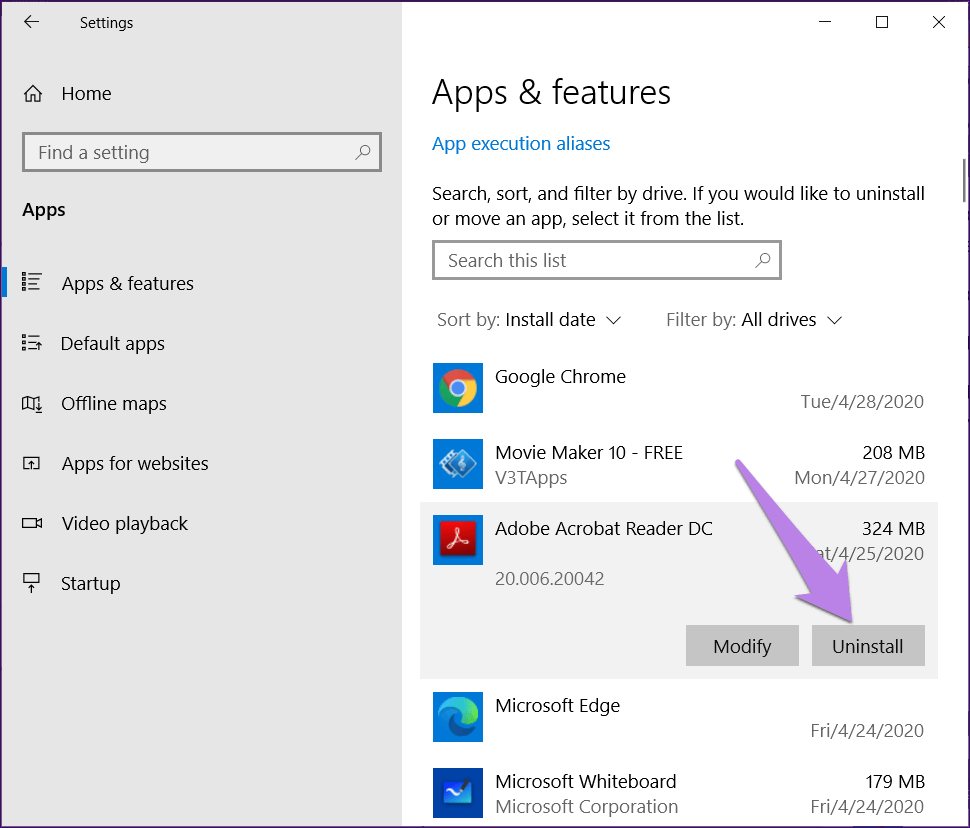This screenshot has height=828, width=970.
Task: Maximize the Settings window
Action: pyautogui.click(x=882, y=22)
